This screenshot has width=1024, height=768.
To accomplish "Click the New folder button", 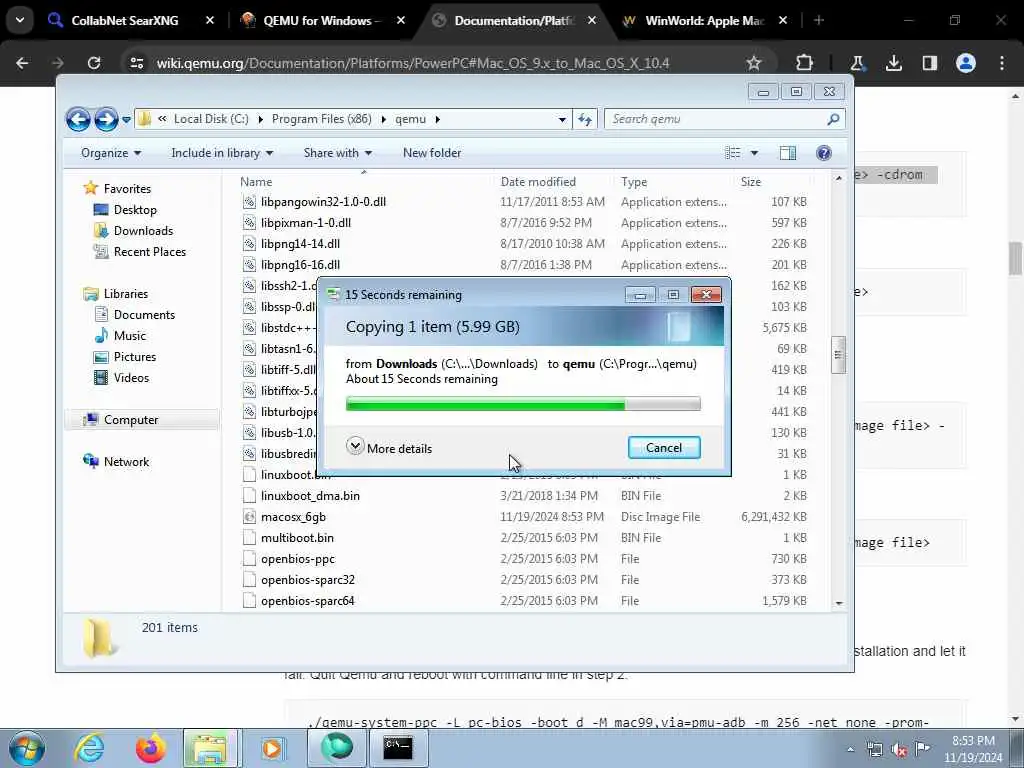I will [432, 153].
